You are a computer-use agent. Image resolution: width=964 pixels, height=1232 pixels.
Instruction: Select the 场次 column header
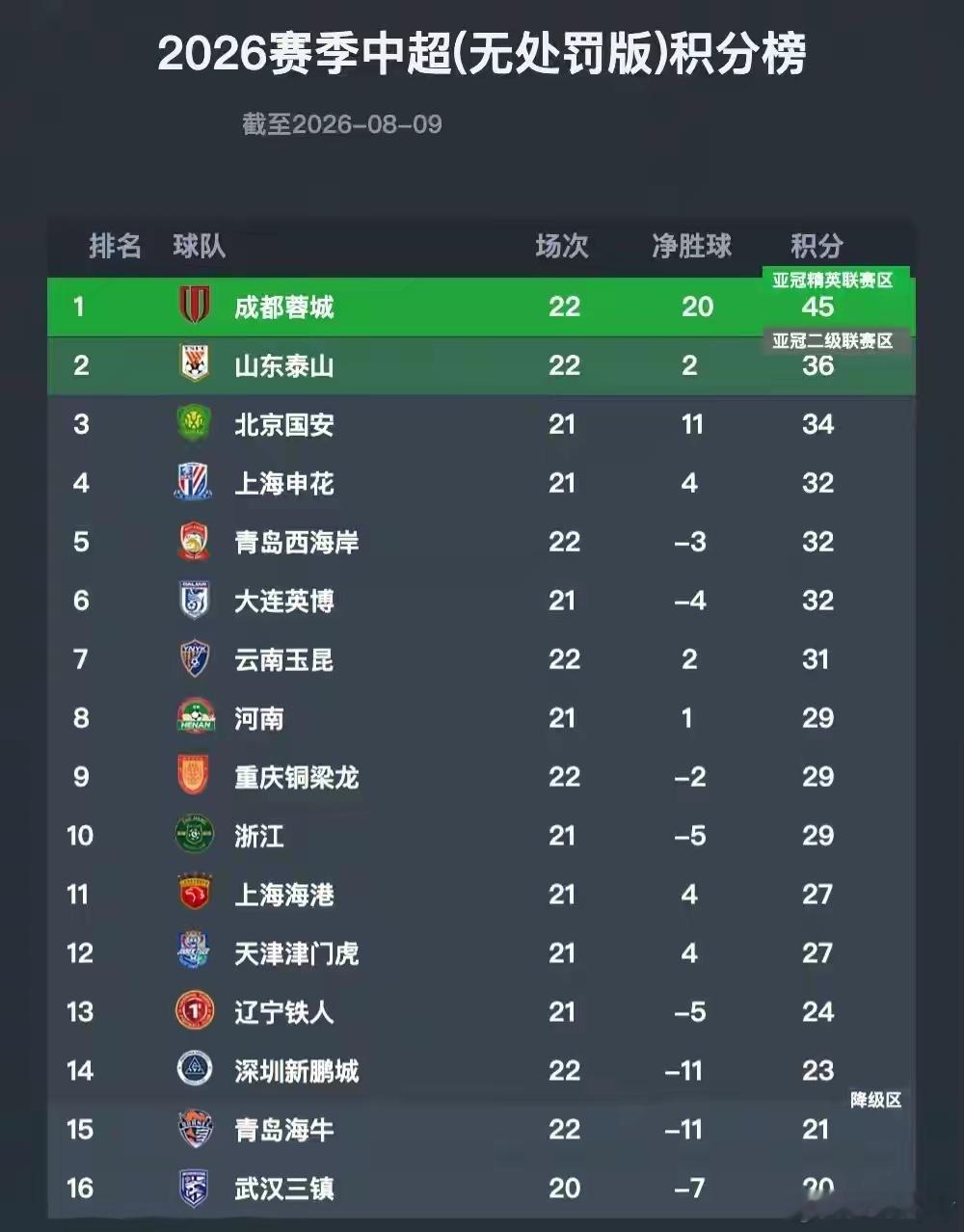(x=562, y=246)
